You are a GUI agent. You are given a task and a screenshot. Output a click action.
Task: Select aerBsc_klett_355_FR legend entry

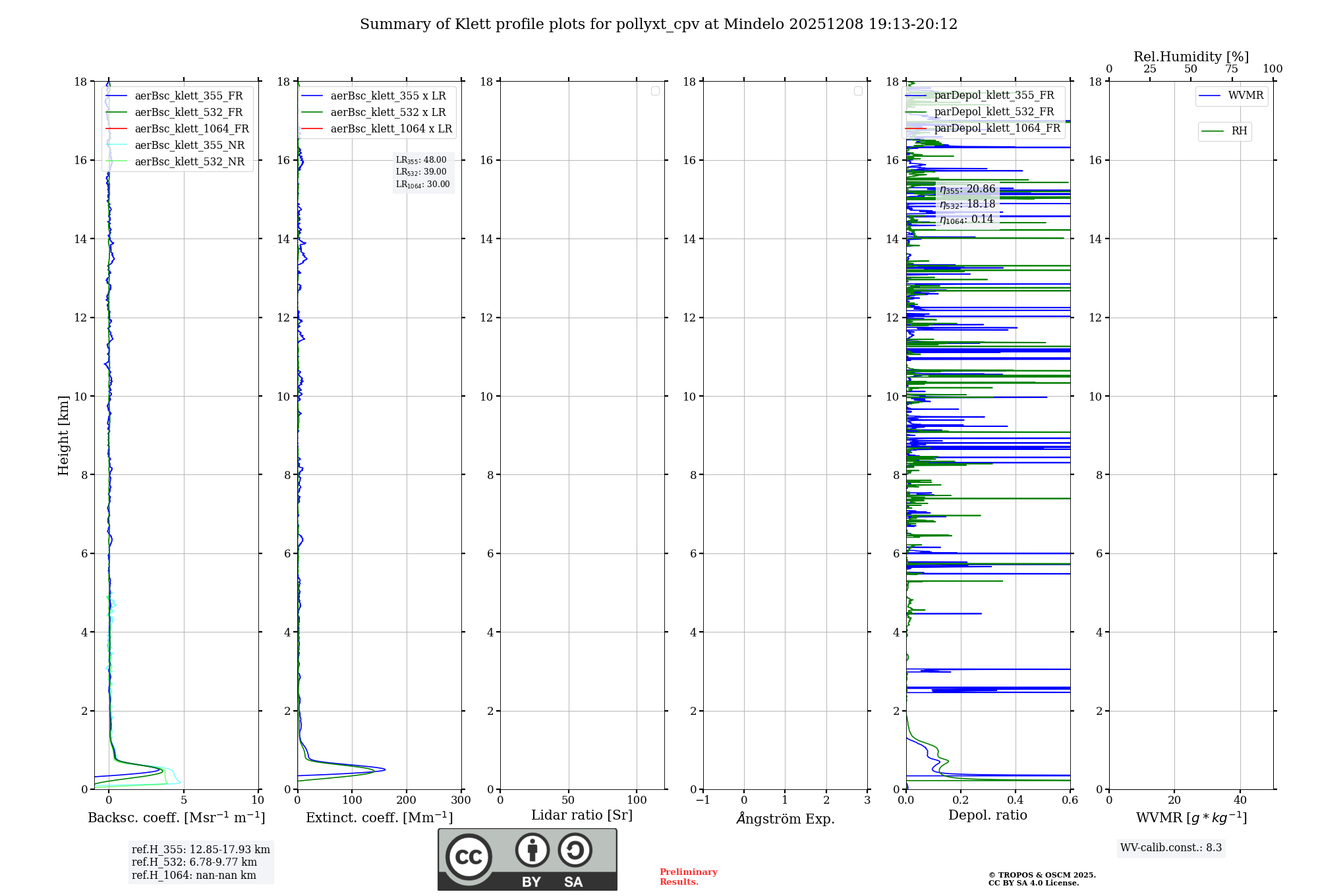(188, 96)
